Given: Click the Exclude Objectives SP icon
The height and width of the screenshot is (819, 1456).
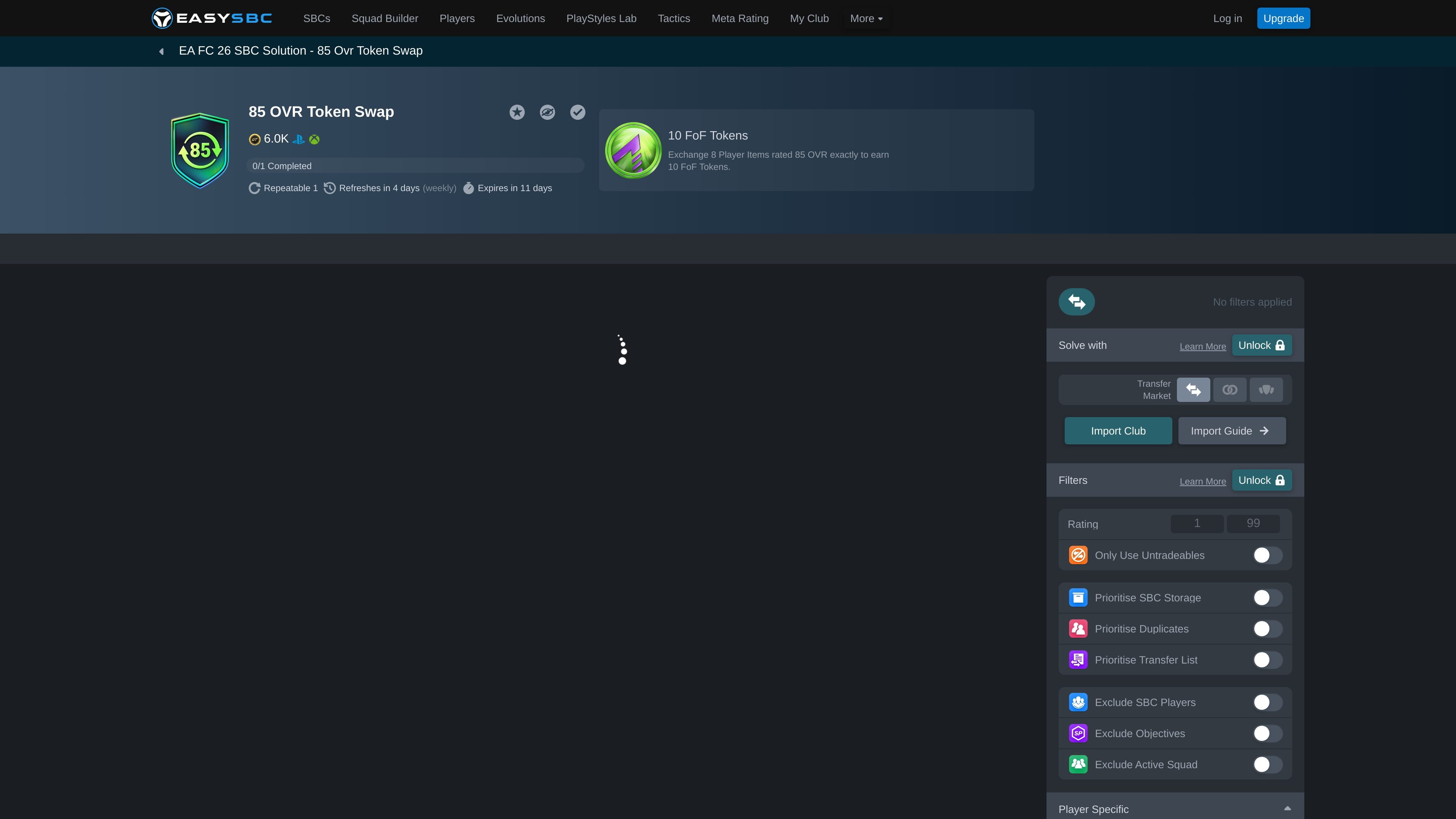Looking at the screenshot, I should click(x=1078, y=733).
